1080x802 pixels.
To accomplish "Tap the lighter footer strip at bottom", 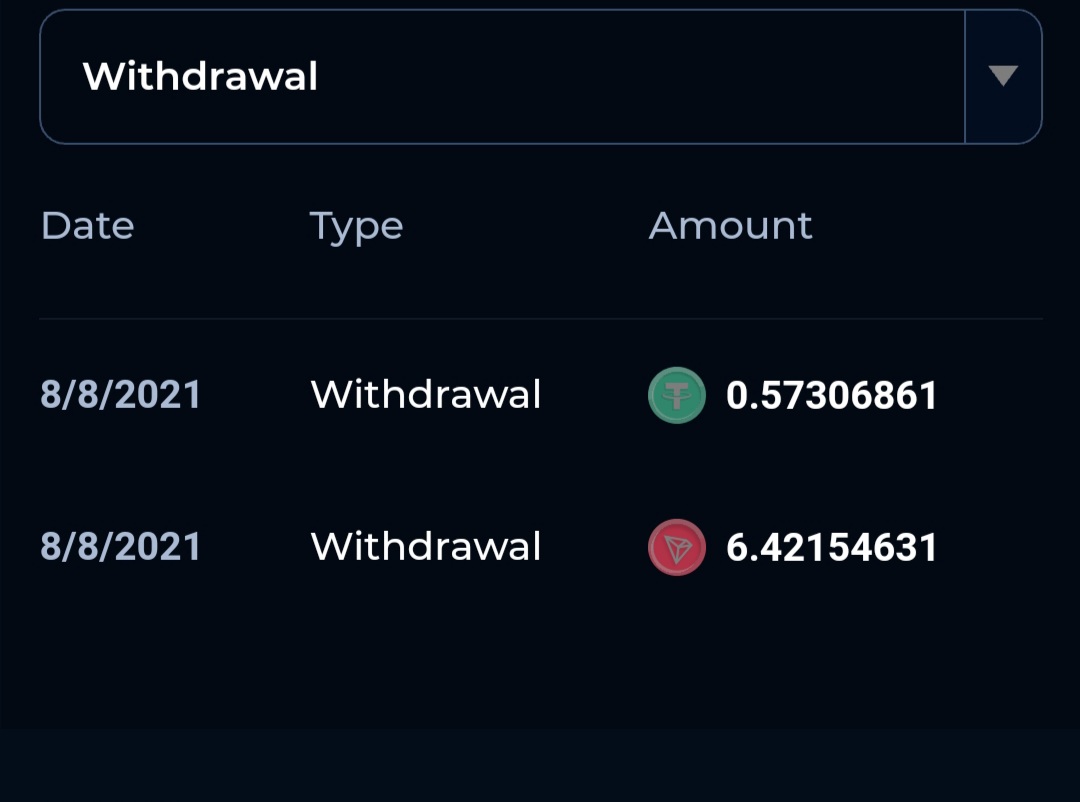I will (x=540, y=766).
